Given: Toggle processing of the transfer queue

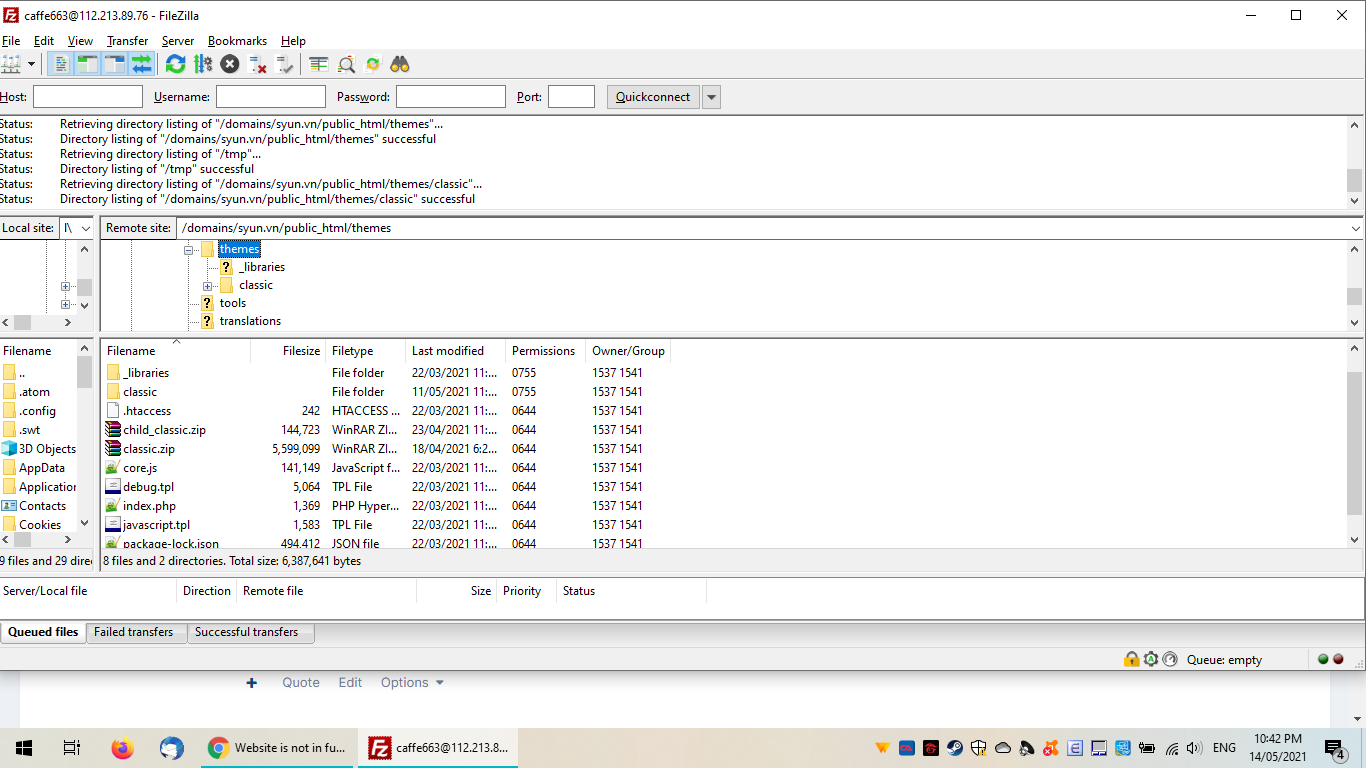Looking at the screenshot, I should click(203, 64).
